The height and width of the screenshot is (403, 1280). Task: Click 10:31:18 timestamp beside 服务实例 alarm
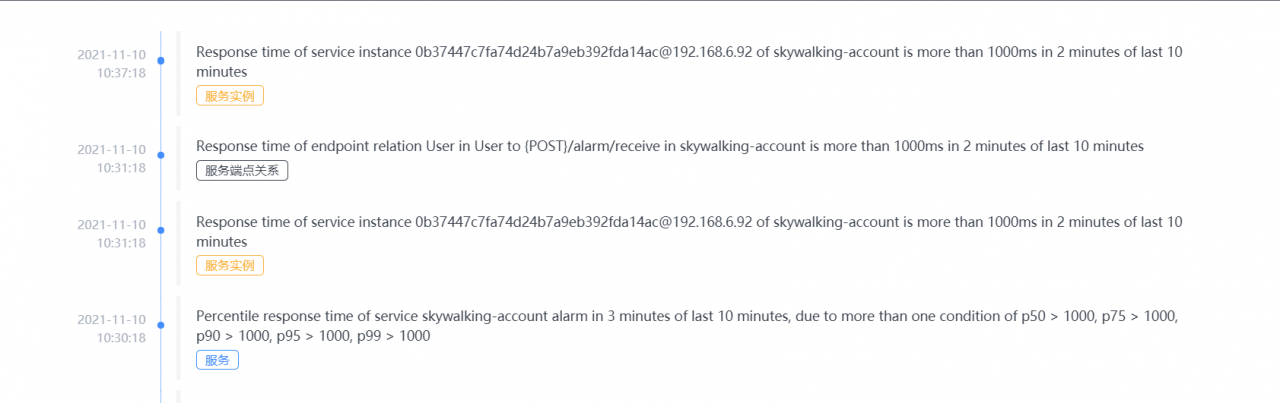click(112, 233)
